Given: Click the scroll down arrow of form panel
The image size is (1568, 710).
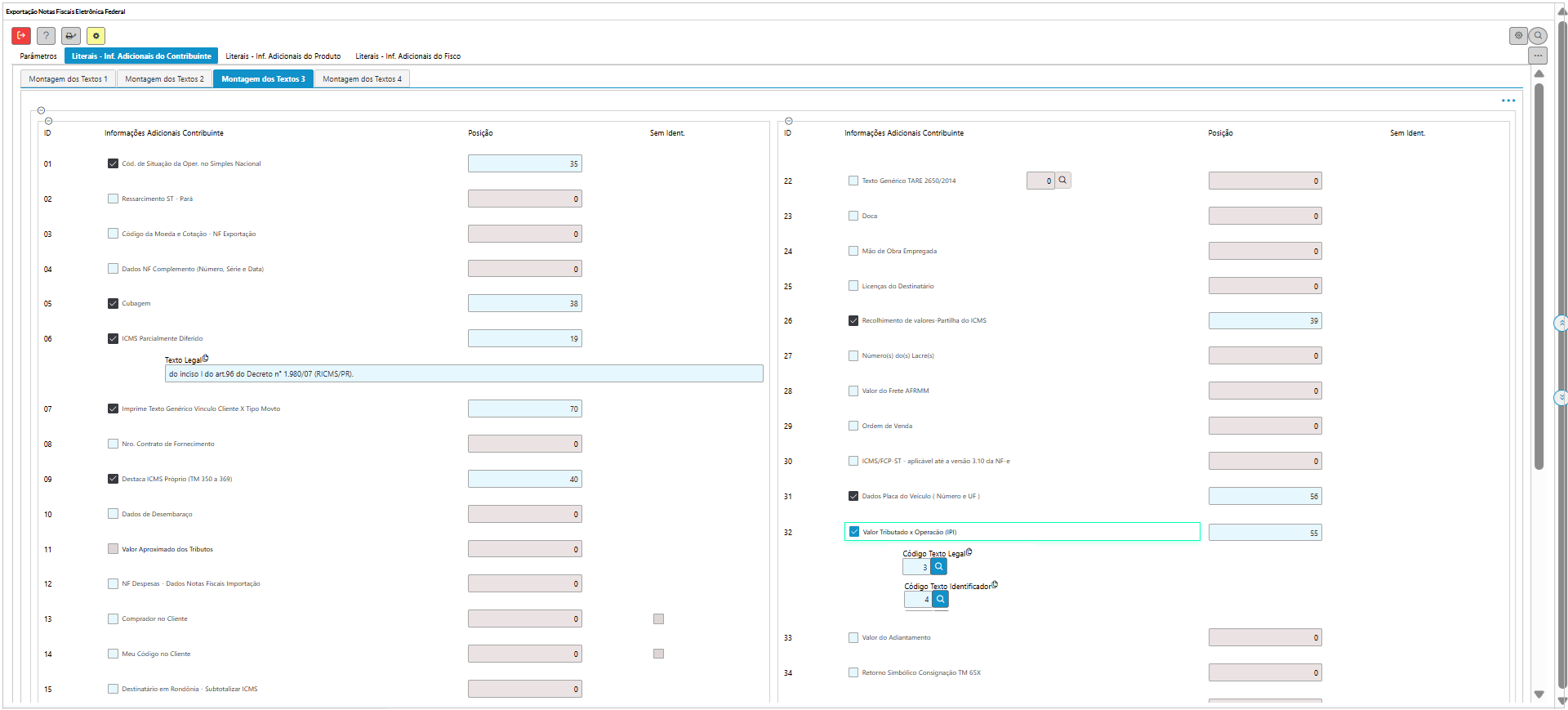Looking at the screenshot, I should tap(1539, 694).
